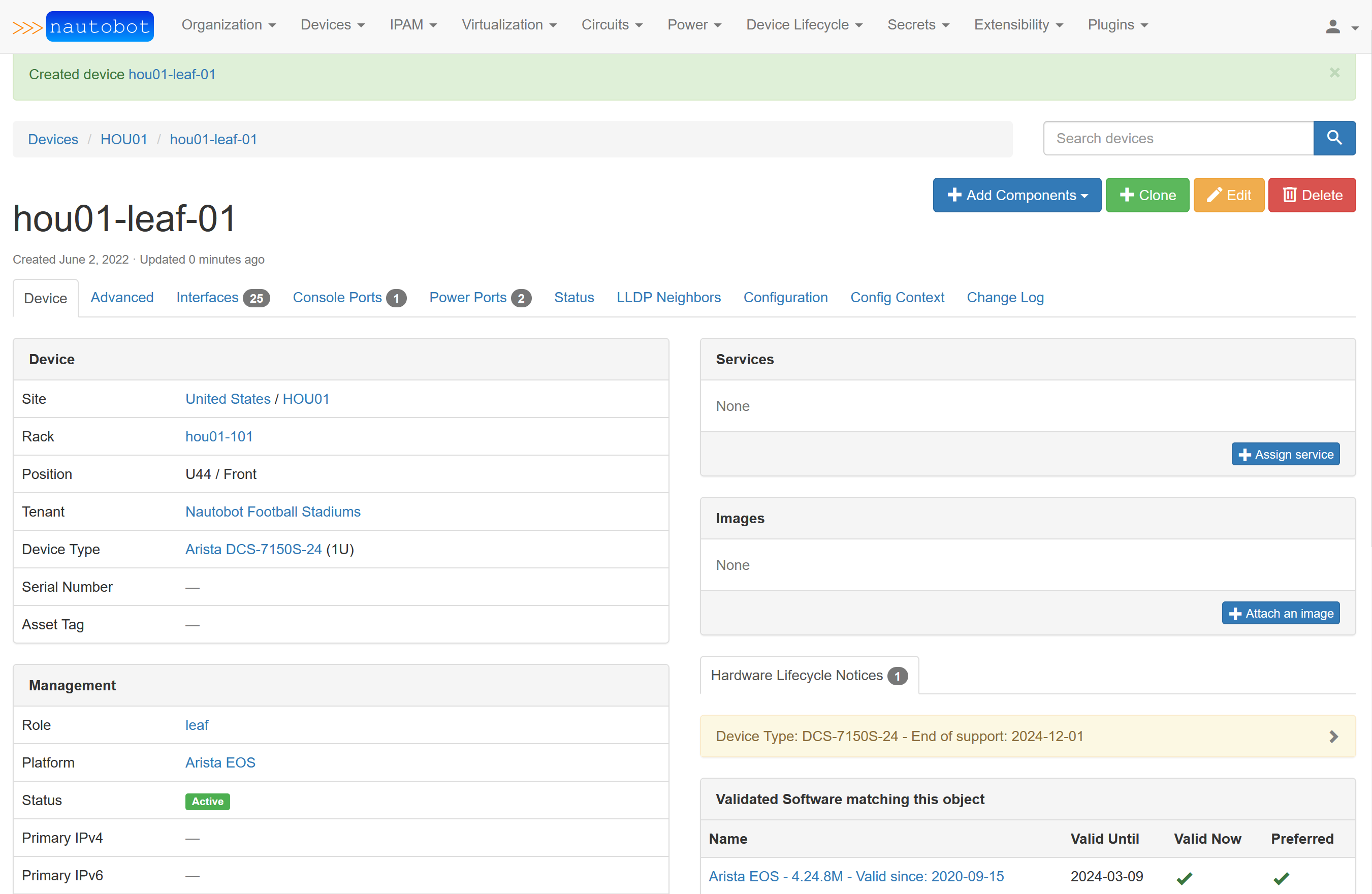Click Attach an image button
Screen dimensions: 1372x894
[1281, 613]
